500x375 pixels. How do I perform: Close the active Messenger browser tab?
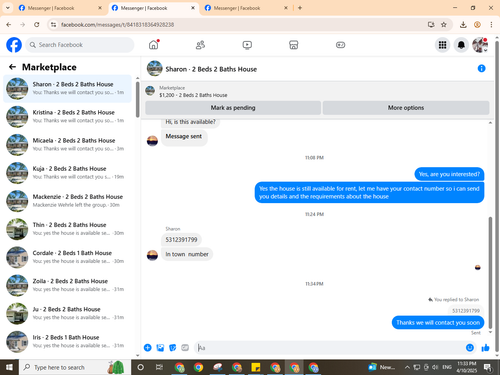[x=193, y=8]
